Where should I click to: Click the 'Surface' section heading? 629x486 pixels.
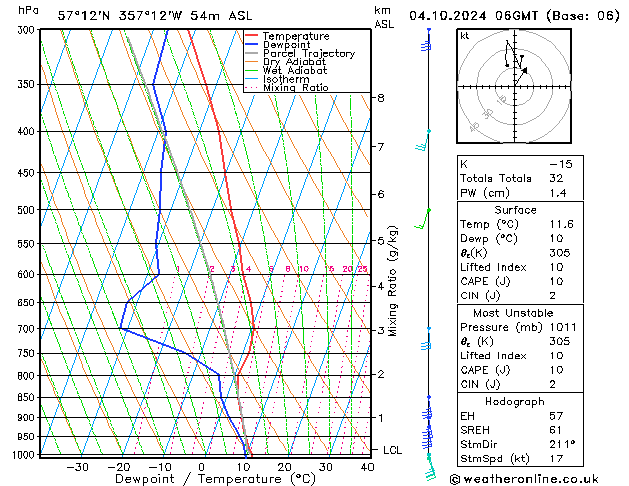515,210
